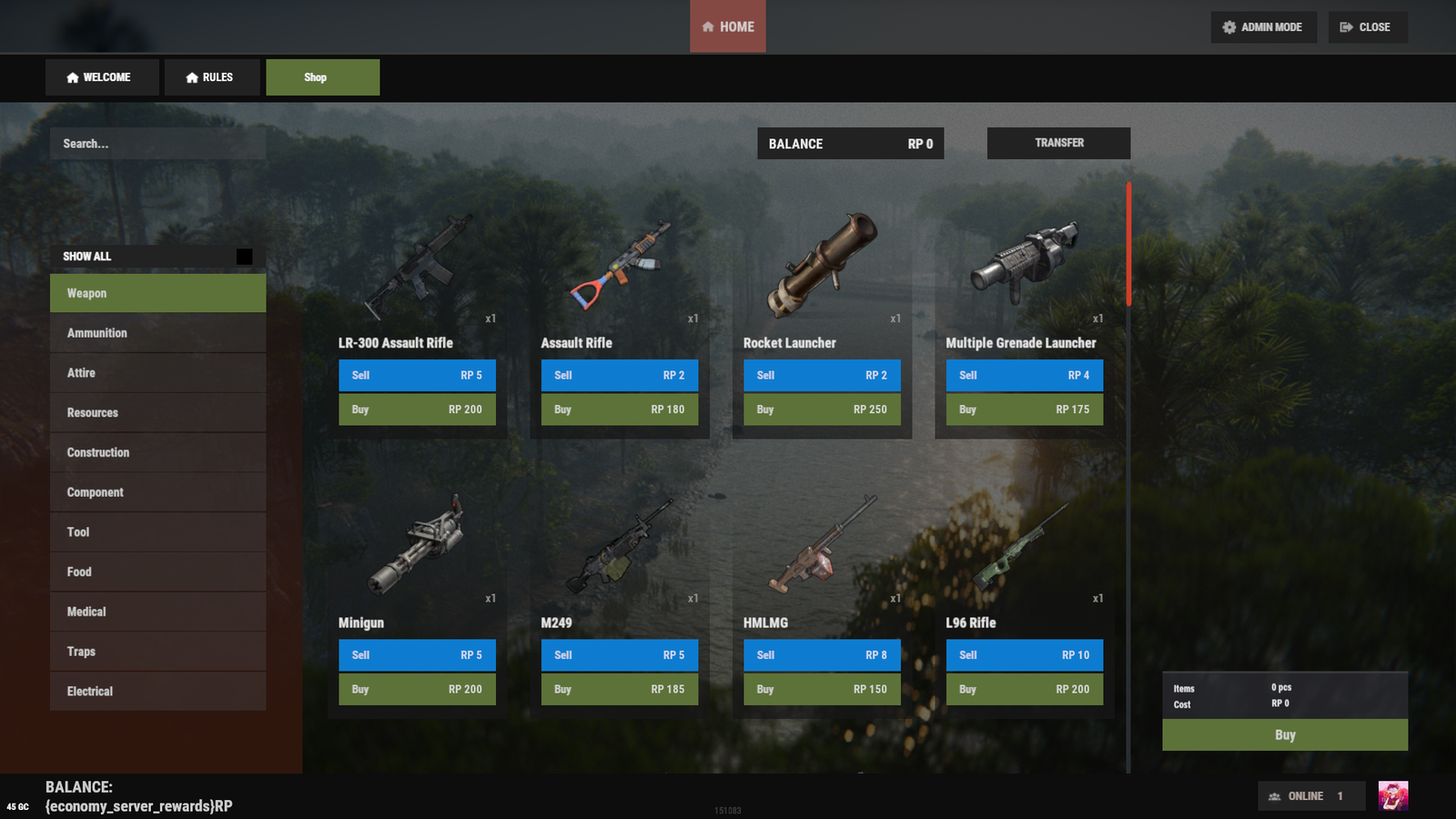This screenshot has height=819, width=1456.
Task: Click the exit icon on Close button
Action: point(1346,27)
